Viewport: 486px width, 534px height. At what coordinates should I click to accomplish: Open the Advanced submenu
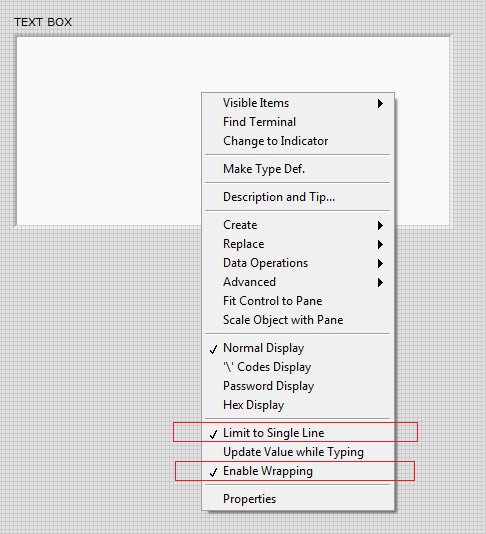(x=298, y=282)
